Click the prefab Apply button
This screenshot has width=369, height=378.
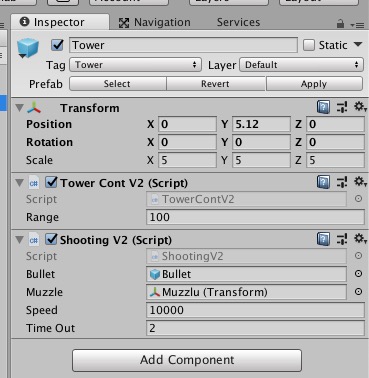point(314,84)
